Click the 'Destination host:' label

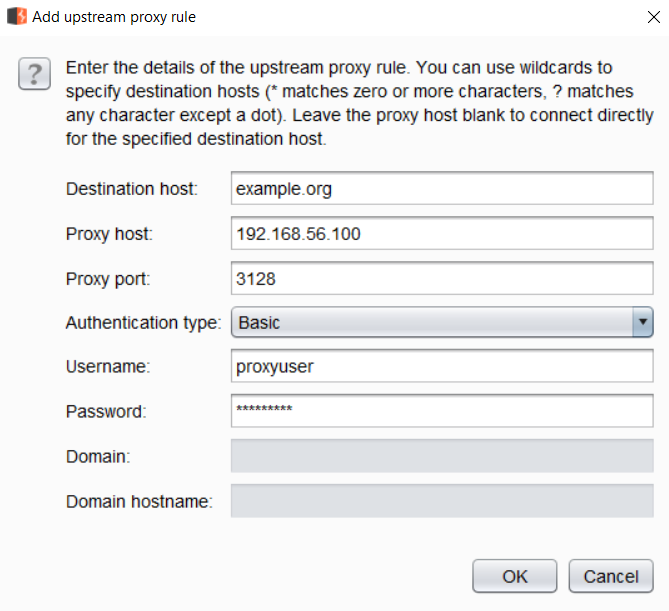[x=132, y=188]
